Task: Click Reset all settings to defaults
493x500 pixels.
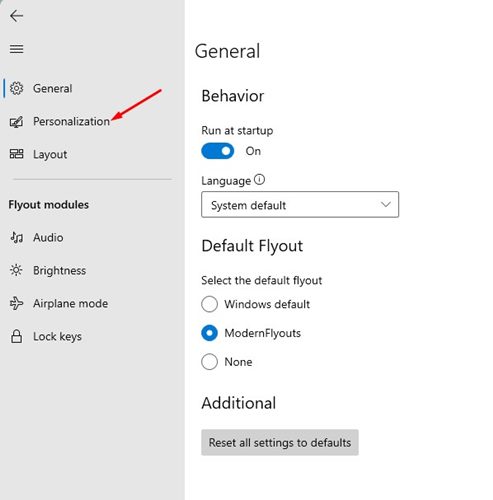Action: (x=280, y=442)
